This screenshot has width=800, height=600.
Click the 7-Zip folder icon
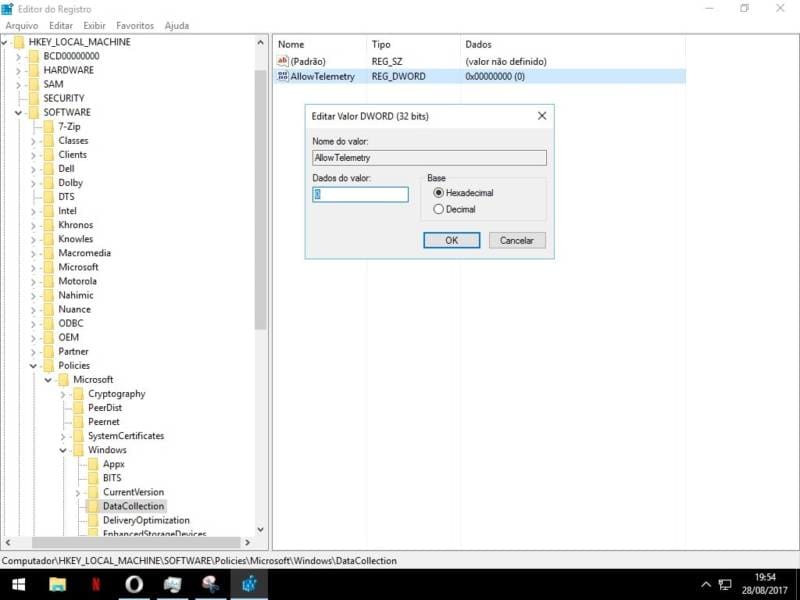click(49, 127)
